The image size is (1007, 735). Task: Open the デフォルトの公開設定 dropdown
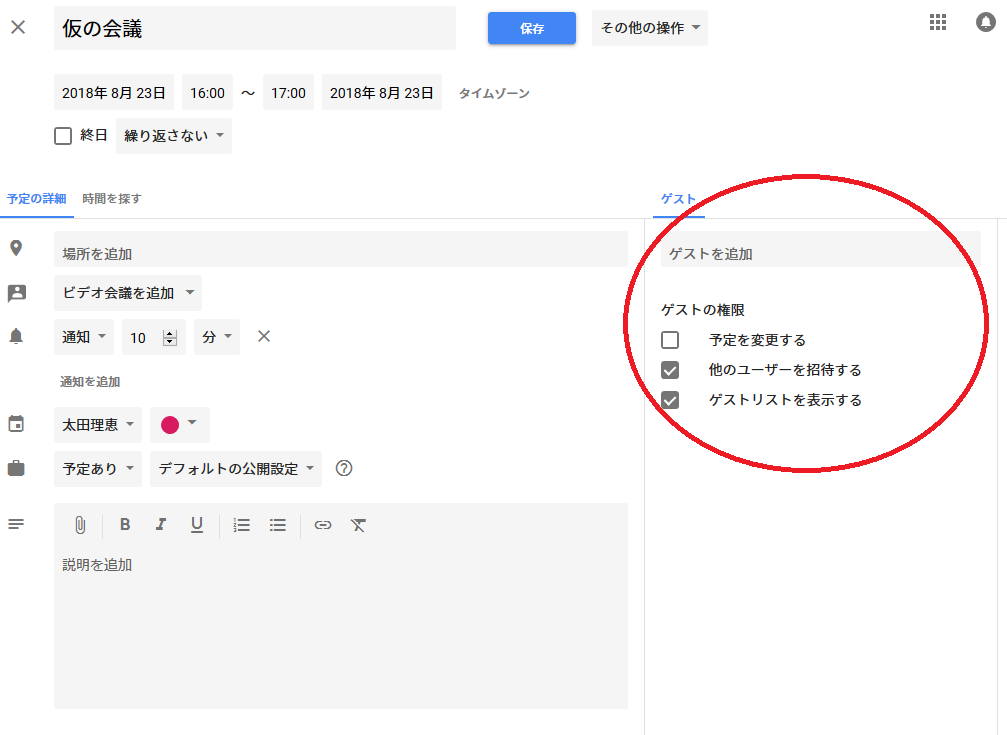coord(236,469)
